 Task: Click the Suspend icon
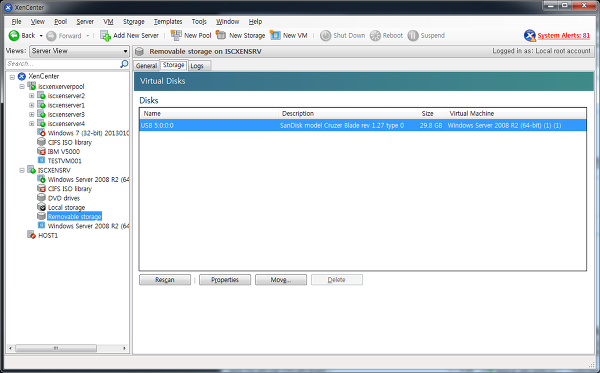click(x=413, y=36)
